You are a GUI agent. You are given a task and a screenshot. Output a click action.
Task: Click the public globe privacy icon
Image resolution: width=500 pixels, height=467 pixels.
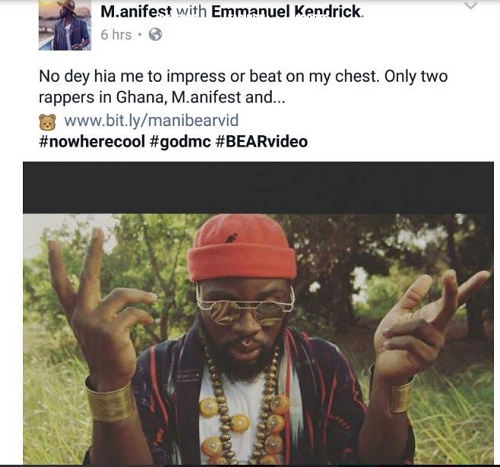(x=155, y=34)
